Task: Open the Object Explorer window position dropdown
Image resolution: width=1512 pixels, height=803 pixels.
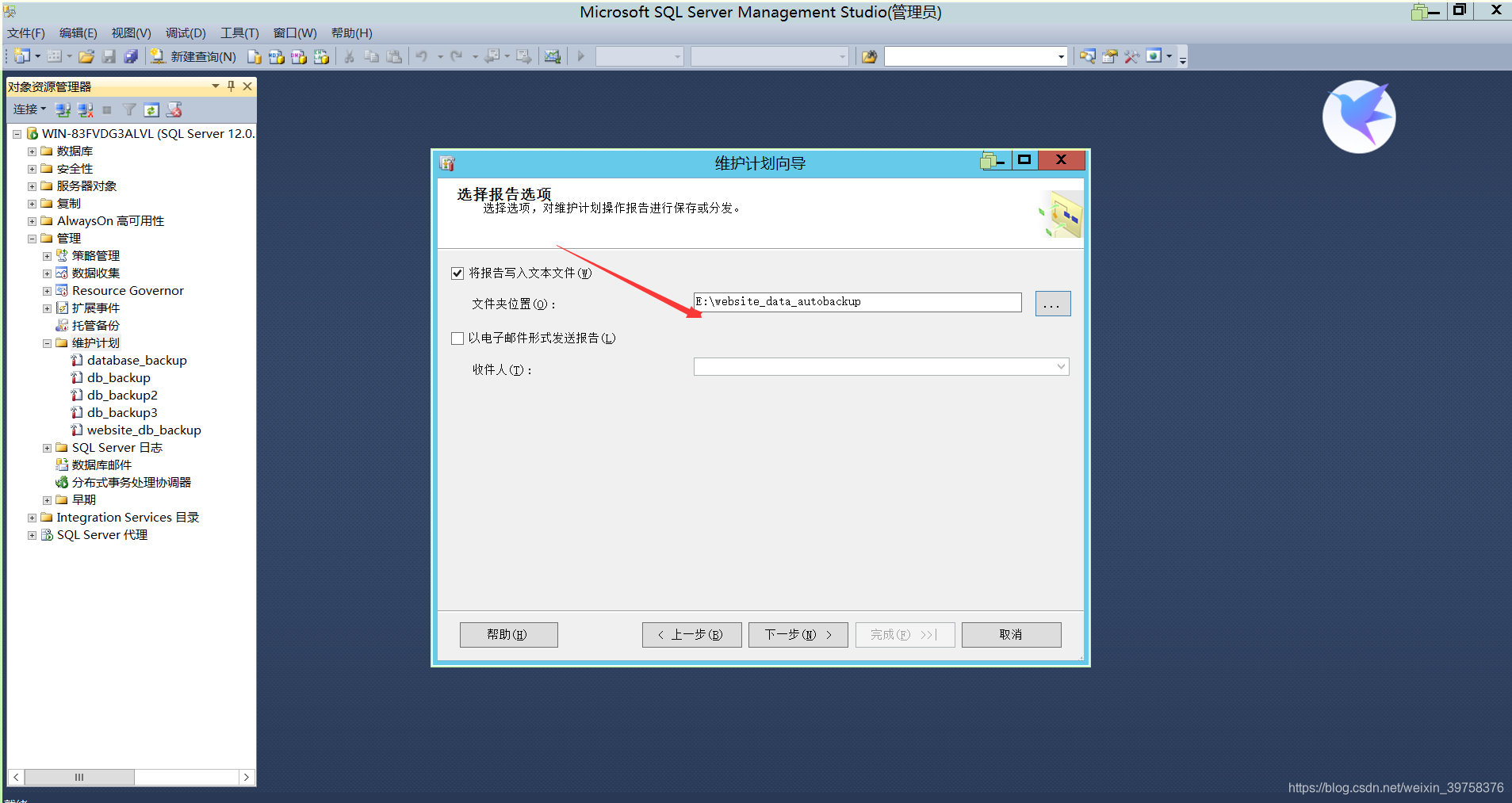Action: click(215, 86)
